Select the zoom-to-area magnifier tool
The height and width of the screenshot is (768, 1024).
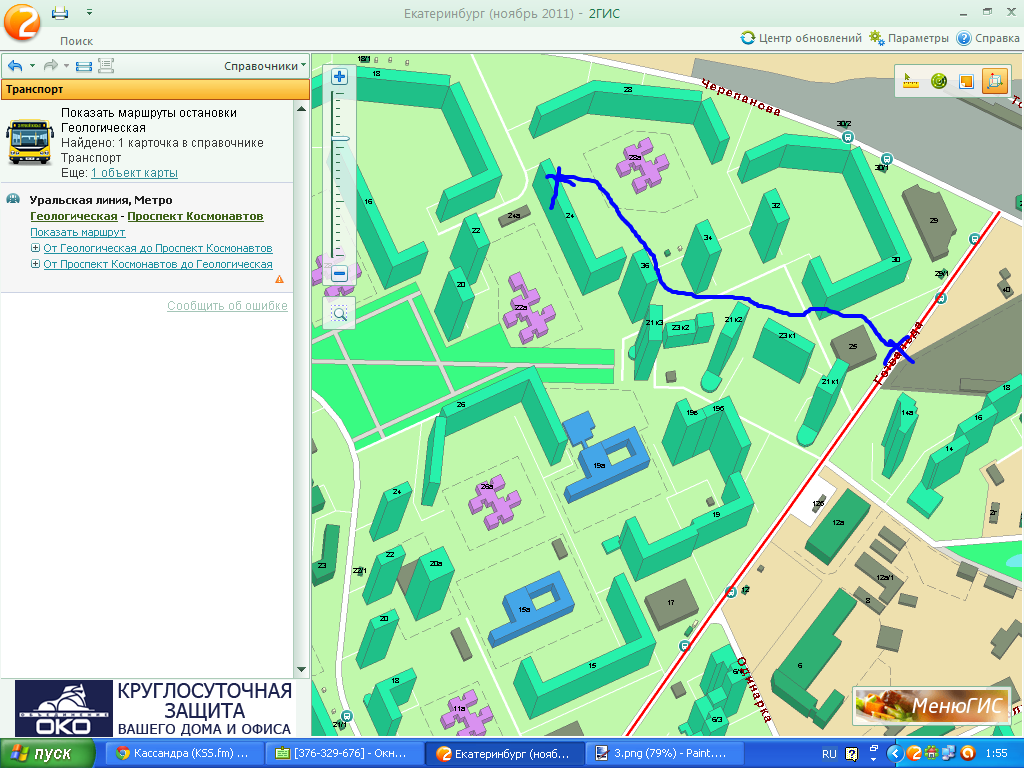340,314
